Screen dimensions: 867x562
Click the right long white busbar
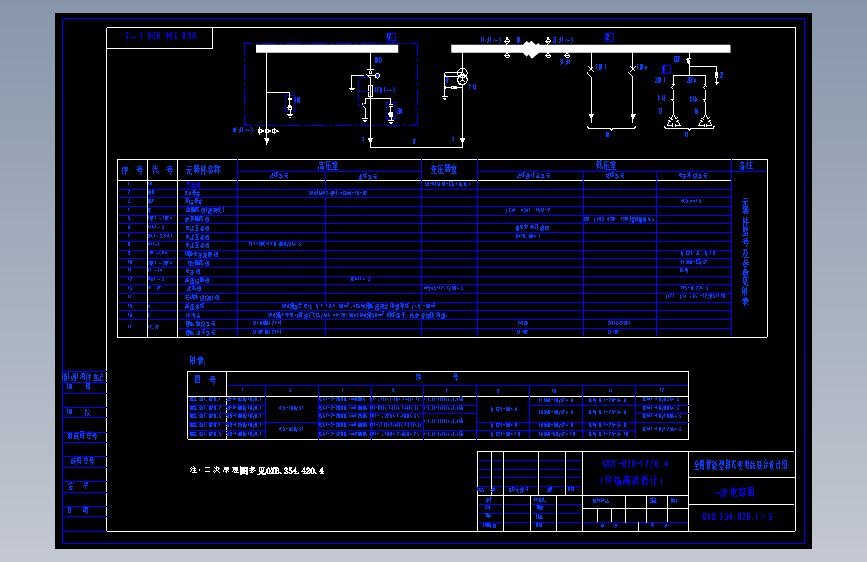(x=591, y=49)
